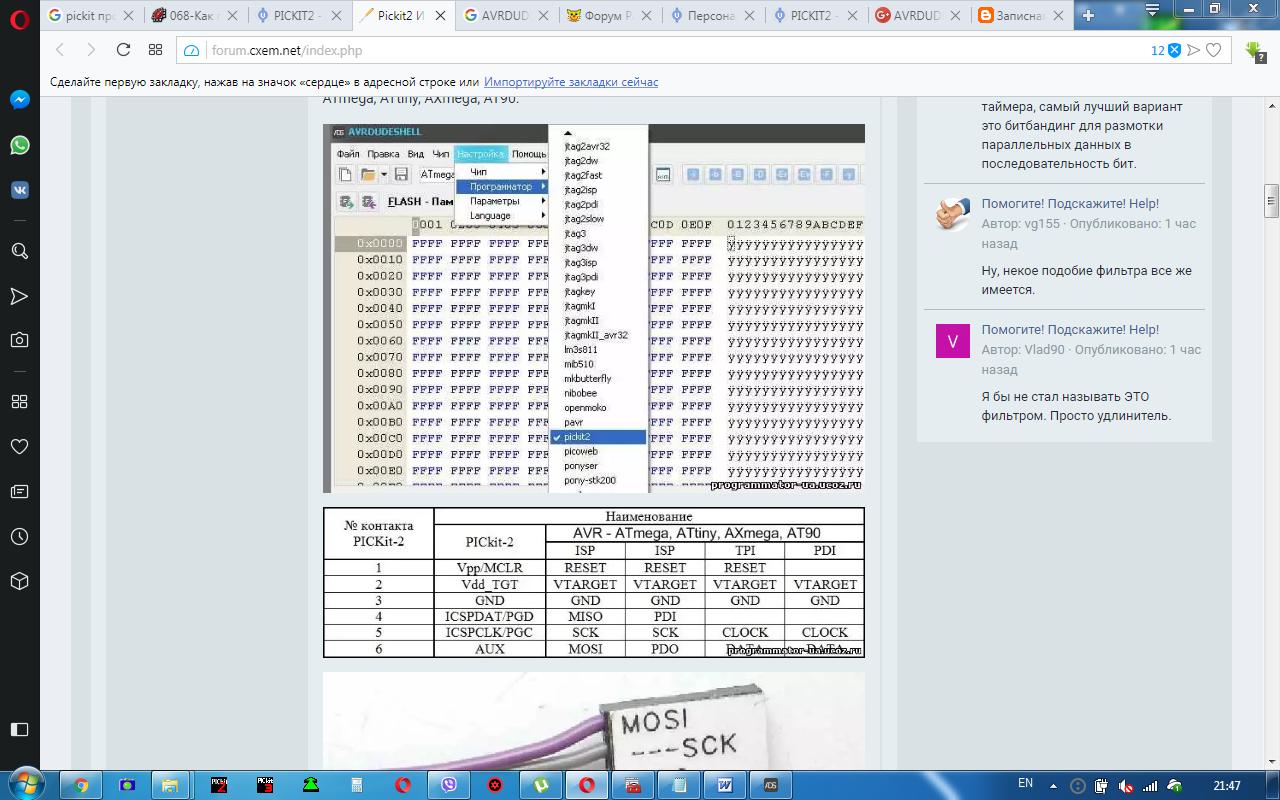Go forward to the next page
Image resolution: width=1280 pixels, height=800 pixels.
coord(91,50)
